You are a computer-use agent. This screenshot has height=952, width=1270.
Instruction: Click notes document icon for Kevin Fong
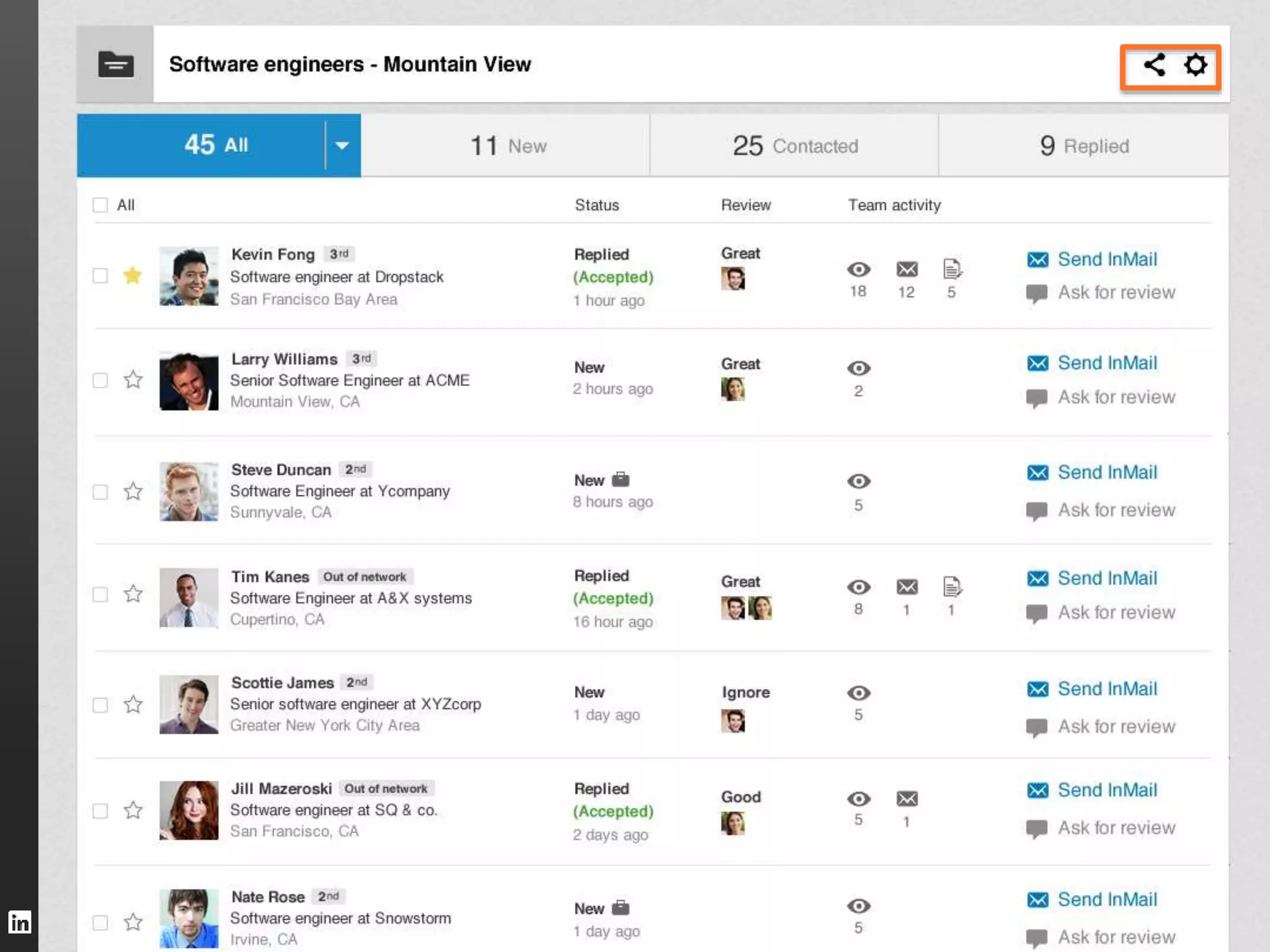point(951,270)
